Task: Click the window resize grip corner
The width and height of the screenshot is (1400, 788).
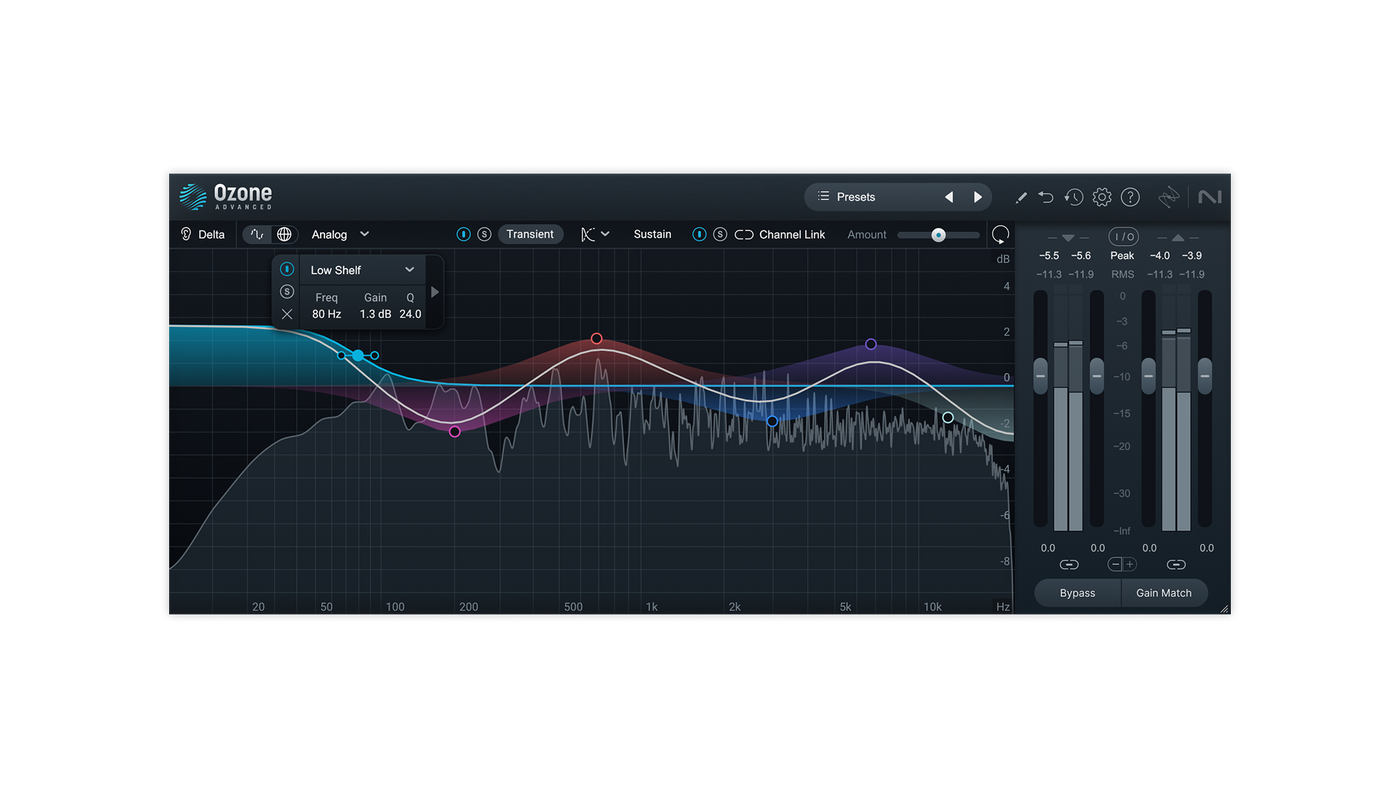Action: (1224, 608)
